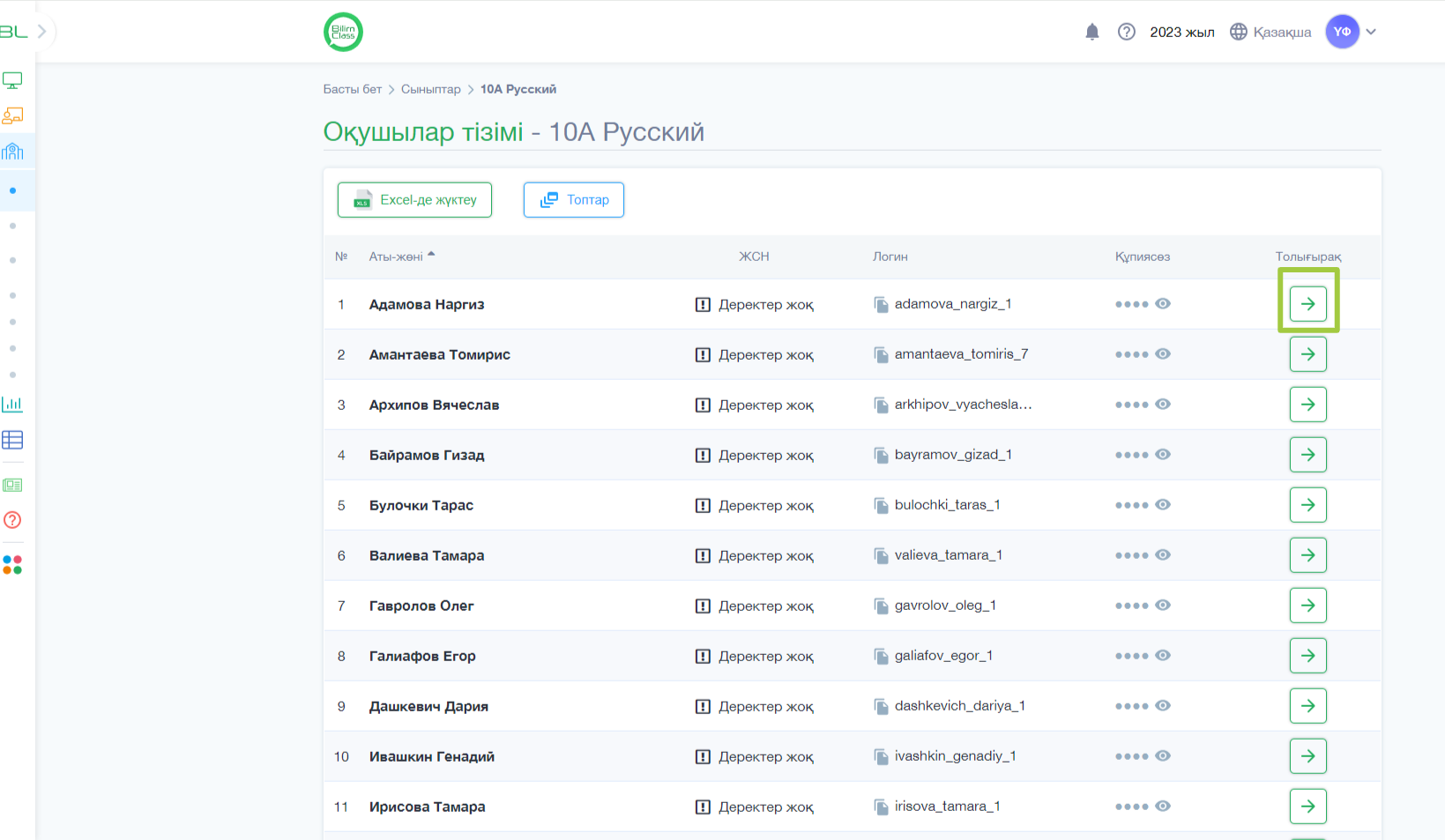Go to Сыныптар breadcrumb
This screenshot has height=840, width=1445.
coord(430,89)
